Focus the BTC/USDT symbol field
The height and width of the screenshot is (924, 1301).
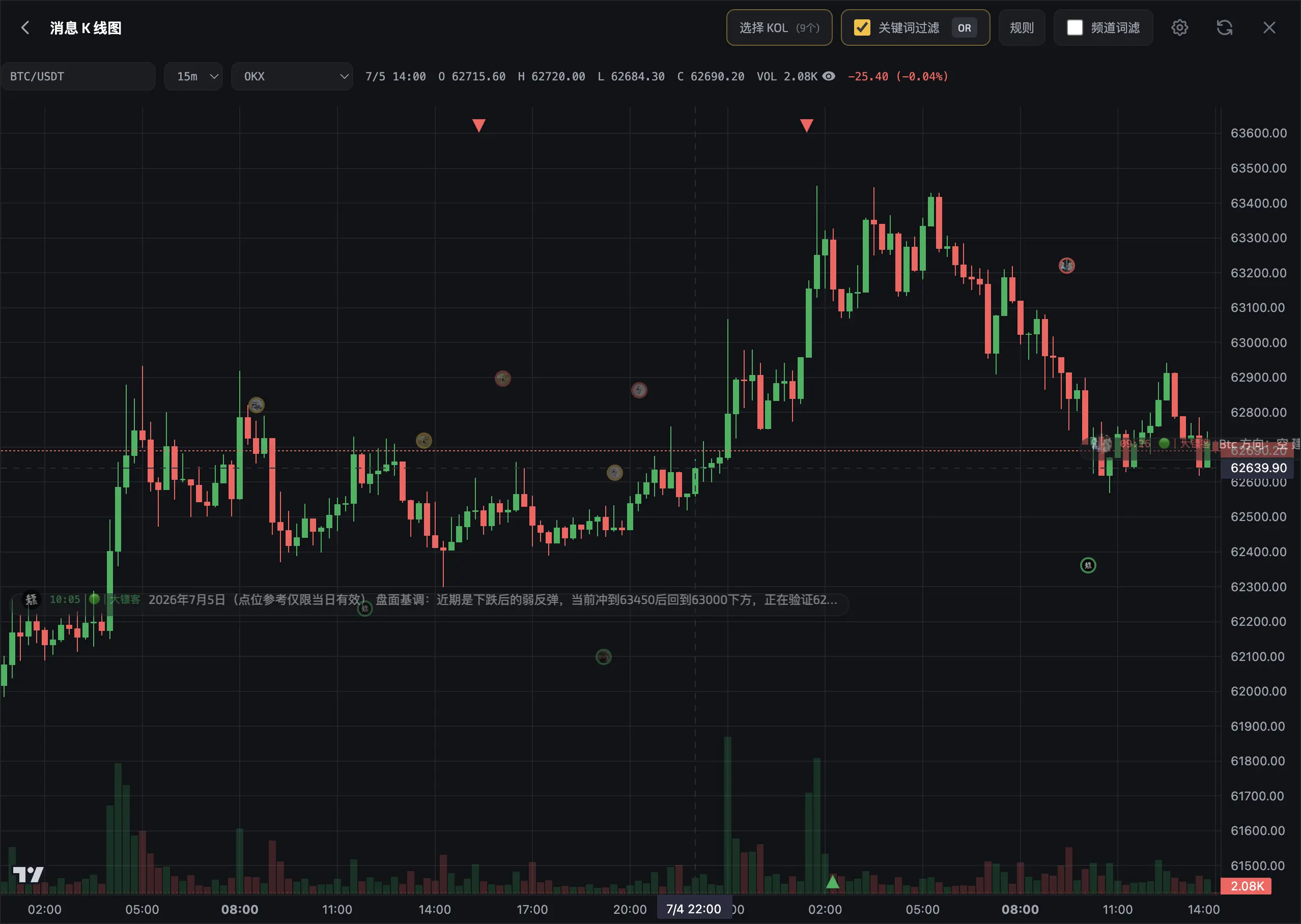[78, 76]
